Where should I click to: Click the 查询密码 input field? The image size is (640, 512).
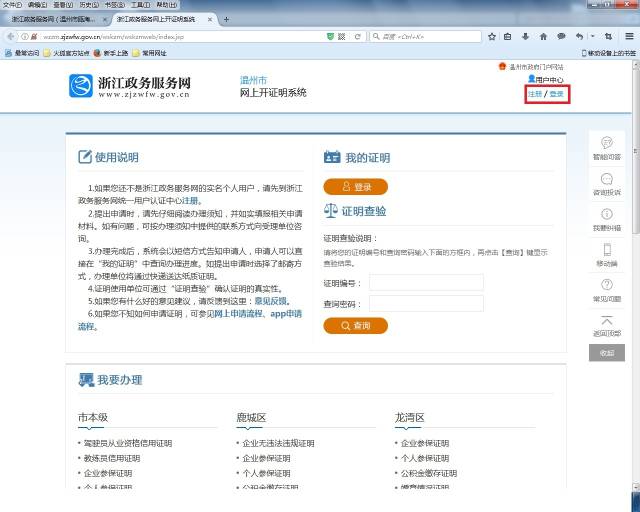pos(426,304)
